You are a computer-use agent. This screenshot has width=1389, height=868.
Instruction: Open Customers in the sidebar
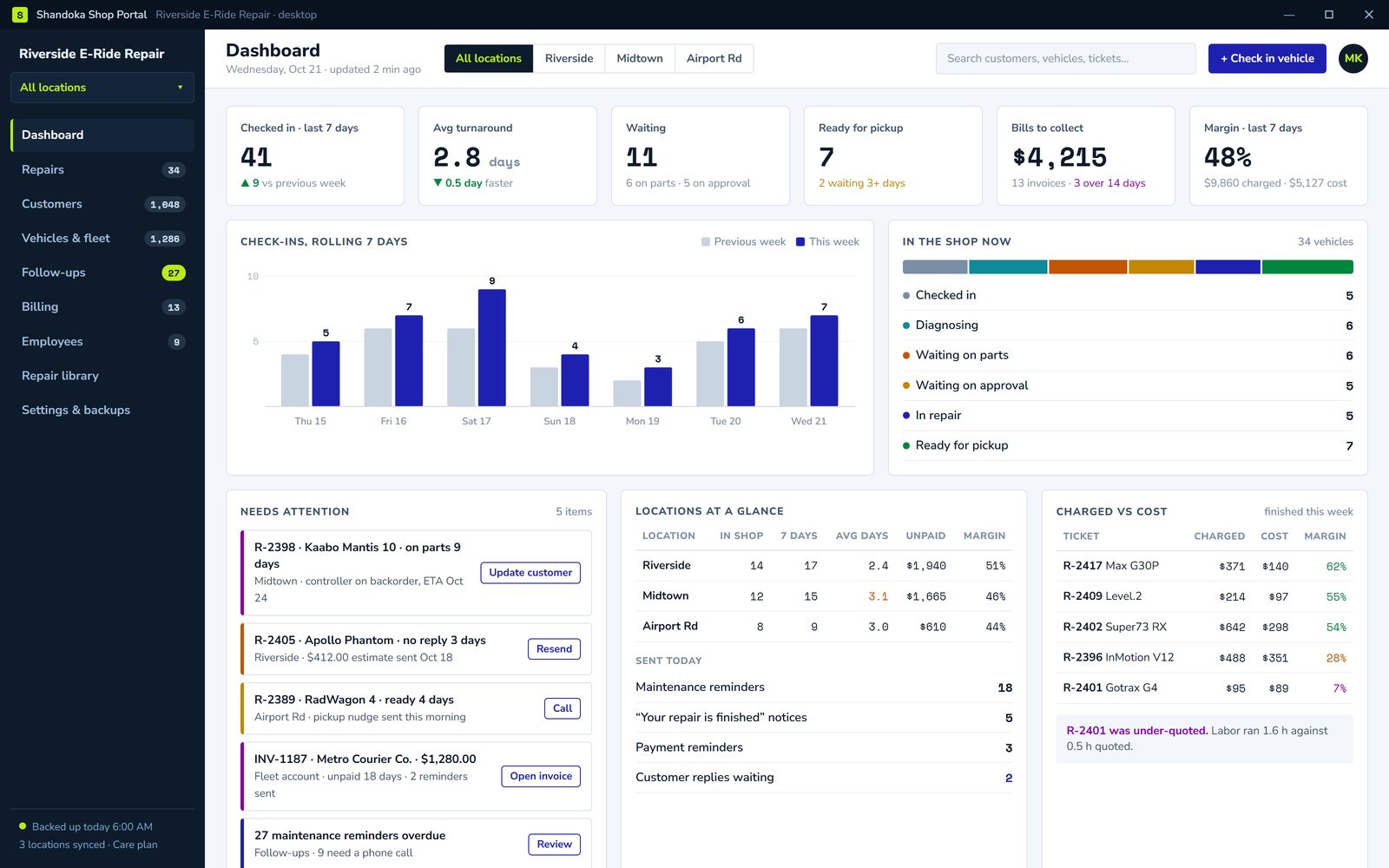(x=102, y=204)
